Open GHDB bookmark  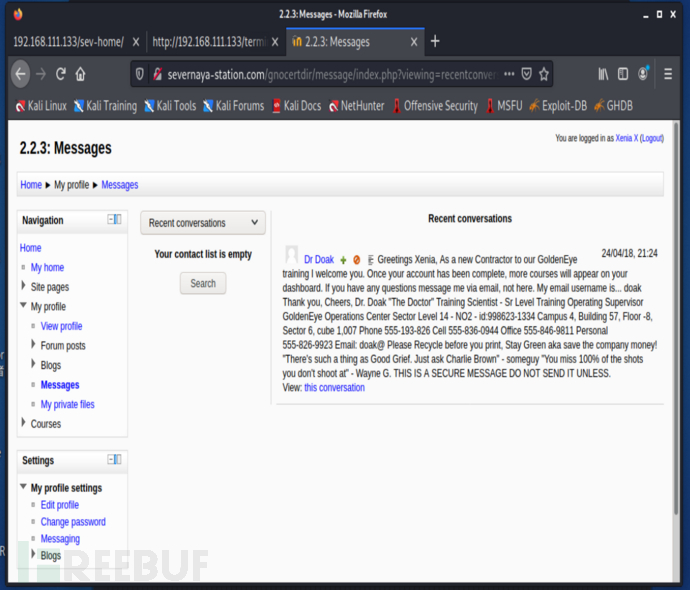pos(613,106)
